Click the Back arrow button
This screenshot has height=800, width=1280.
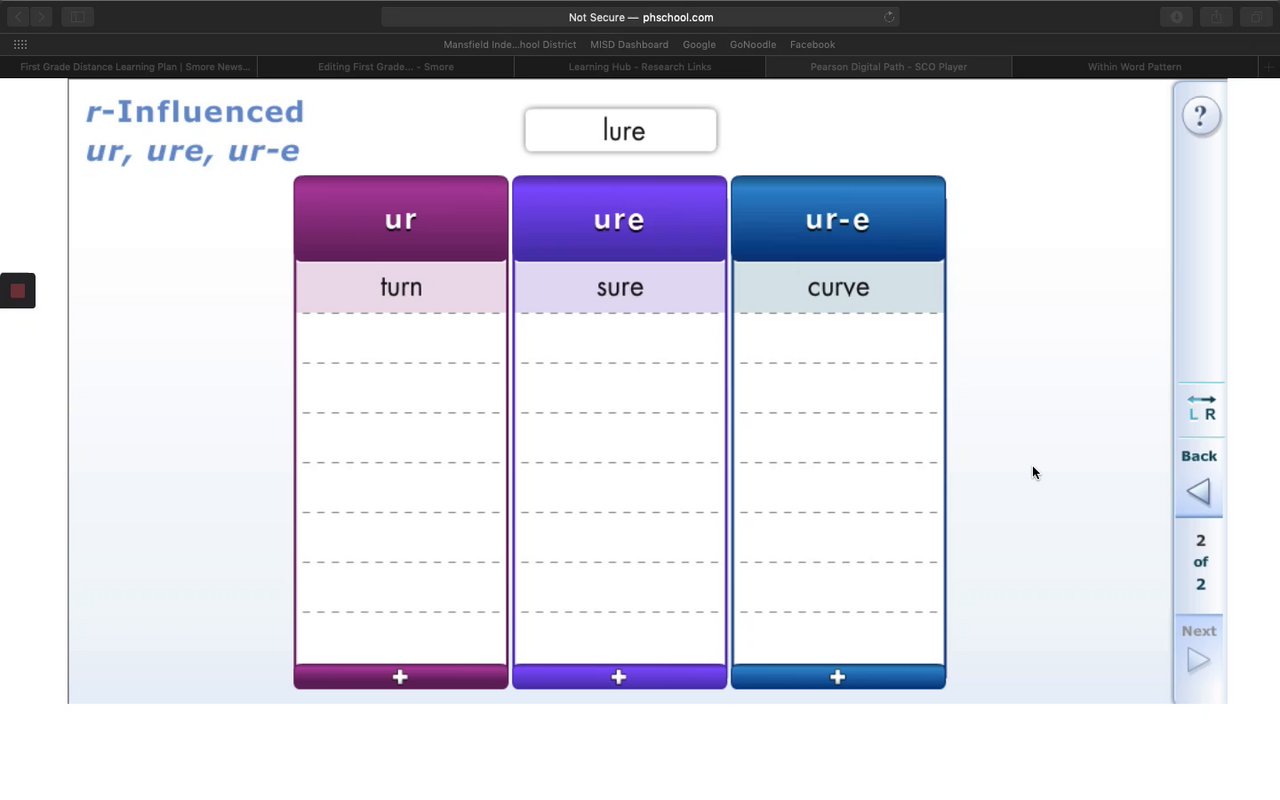click(x=1198, y=491)
